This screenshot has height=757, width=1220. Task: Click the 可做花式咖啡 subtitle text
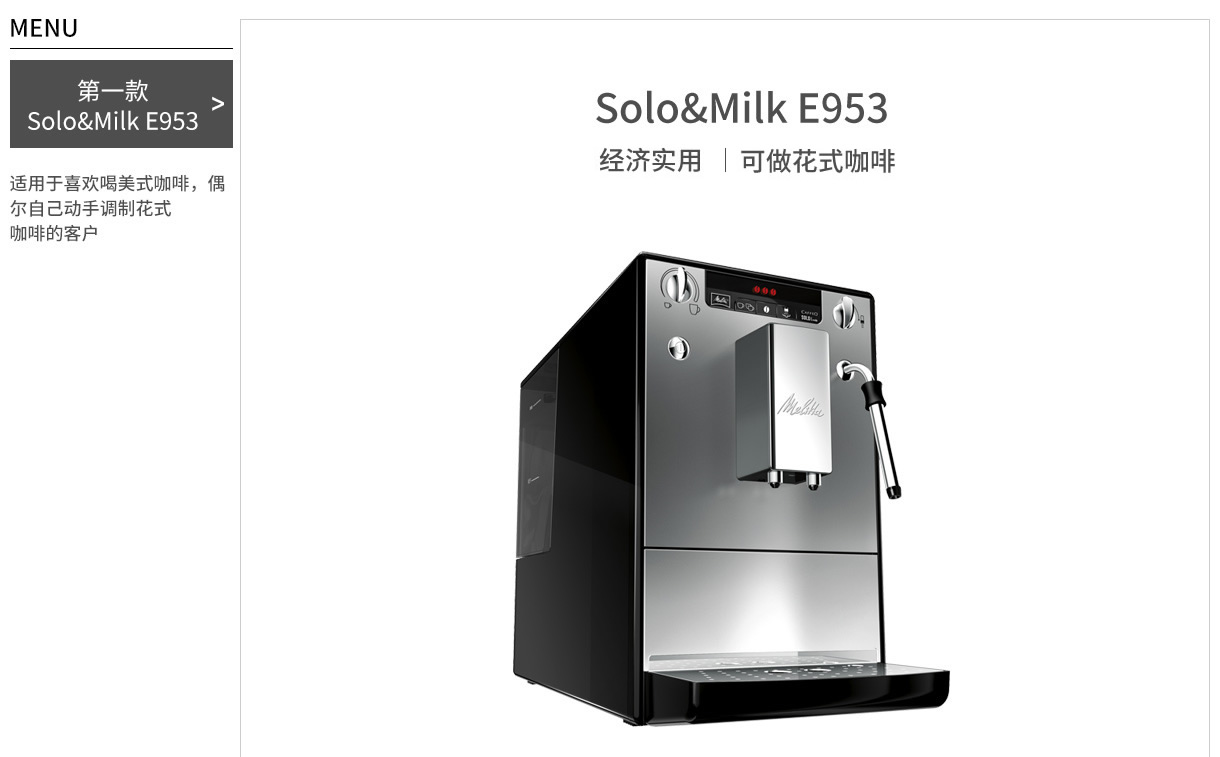[818, 161]
